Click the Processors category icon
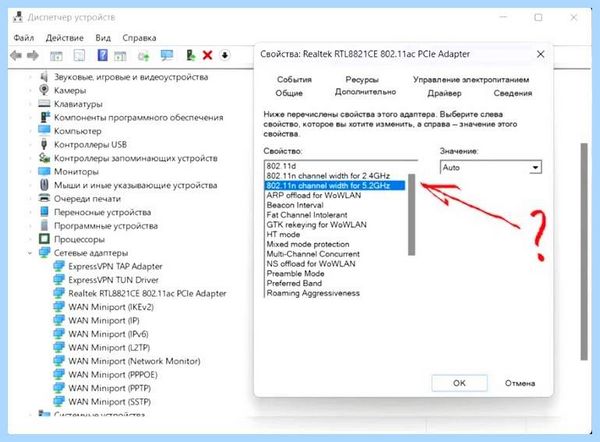The image size is (600, 442). tap(44, 239)
